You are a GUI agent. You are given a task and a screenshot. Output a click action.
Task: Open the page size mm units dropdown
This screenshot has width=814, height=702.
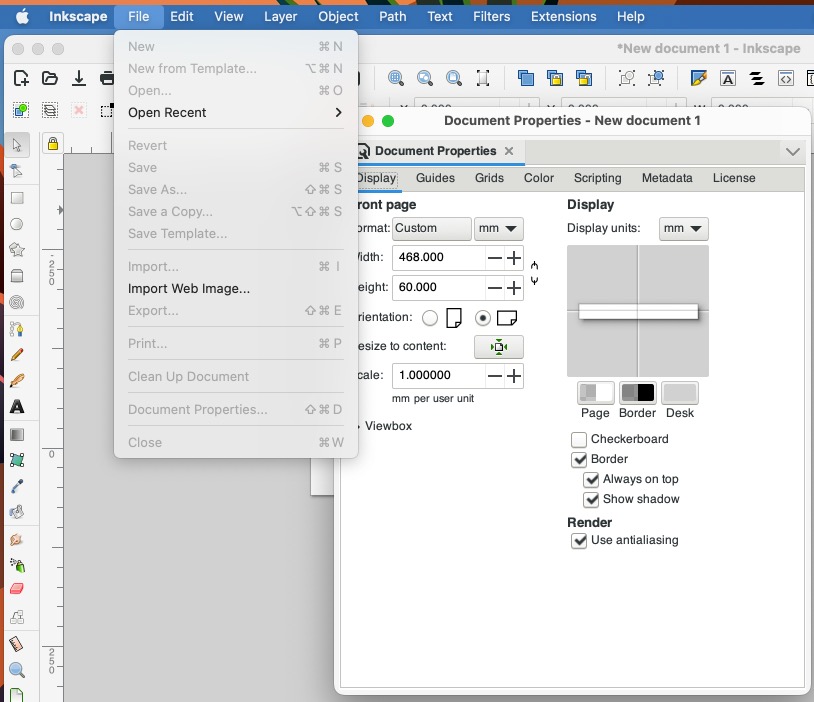point(498,228)
